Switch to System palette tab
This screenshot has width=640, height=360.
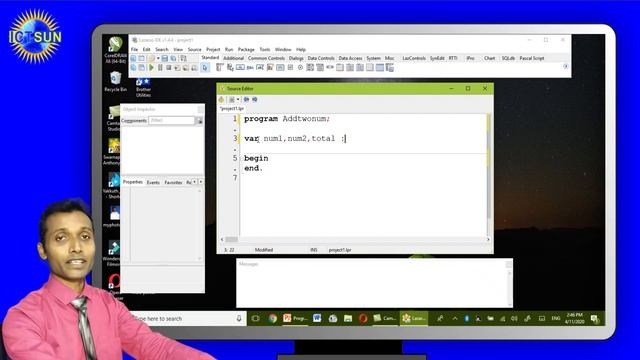click(373, 58)
